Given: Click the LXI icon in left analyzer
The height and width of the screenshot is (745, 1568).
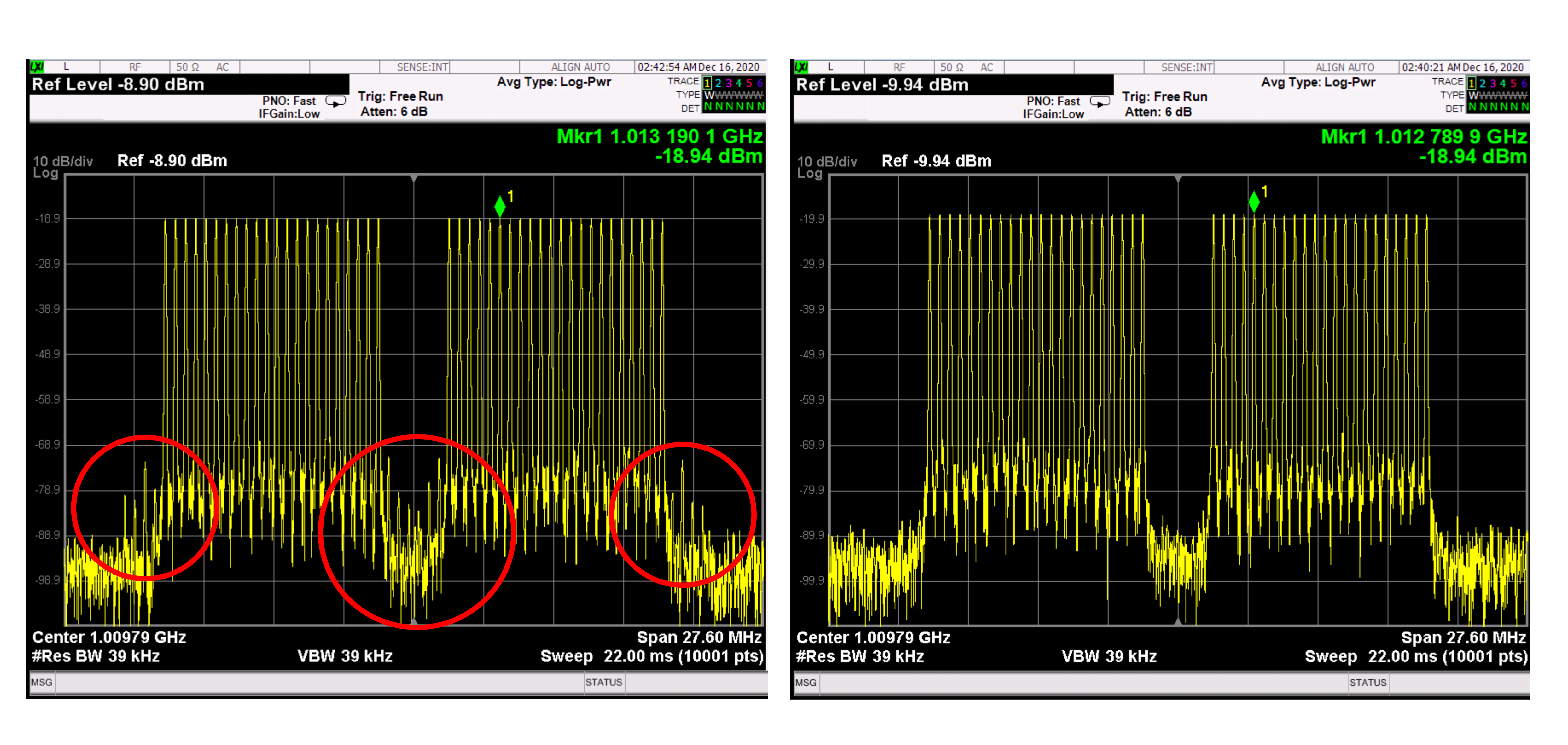Looking at the screenshot, I should (x=37, y=66).
